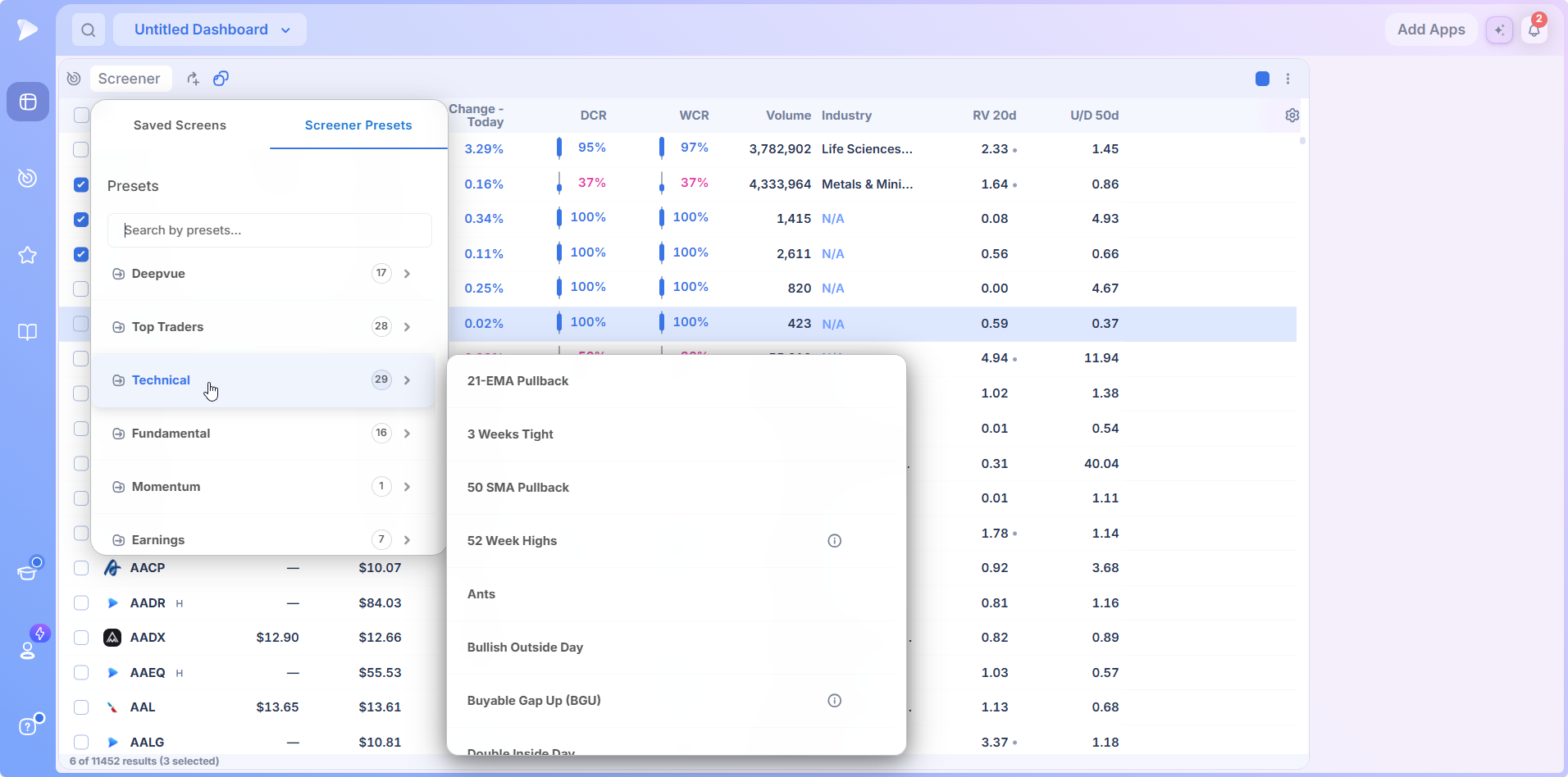Click the 95% DCR range bar
The width and height of the screenshot is (1568, 777).
point(559,148)
